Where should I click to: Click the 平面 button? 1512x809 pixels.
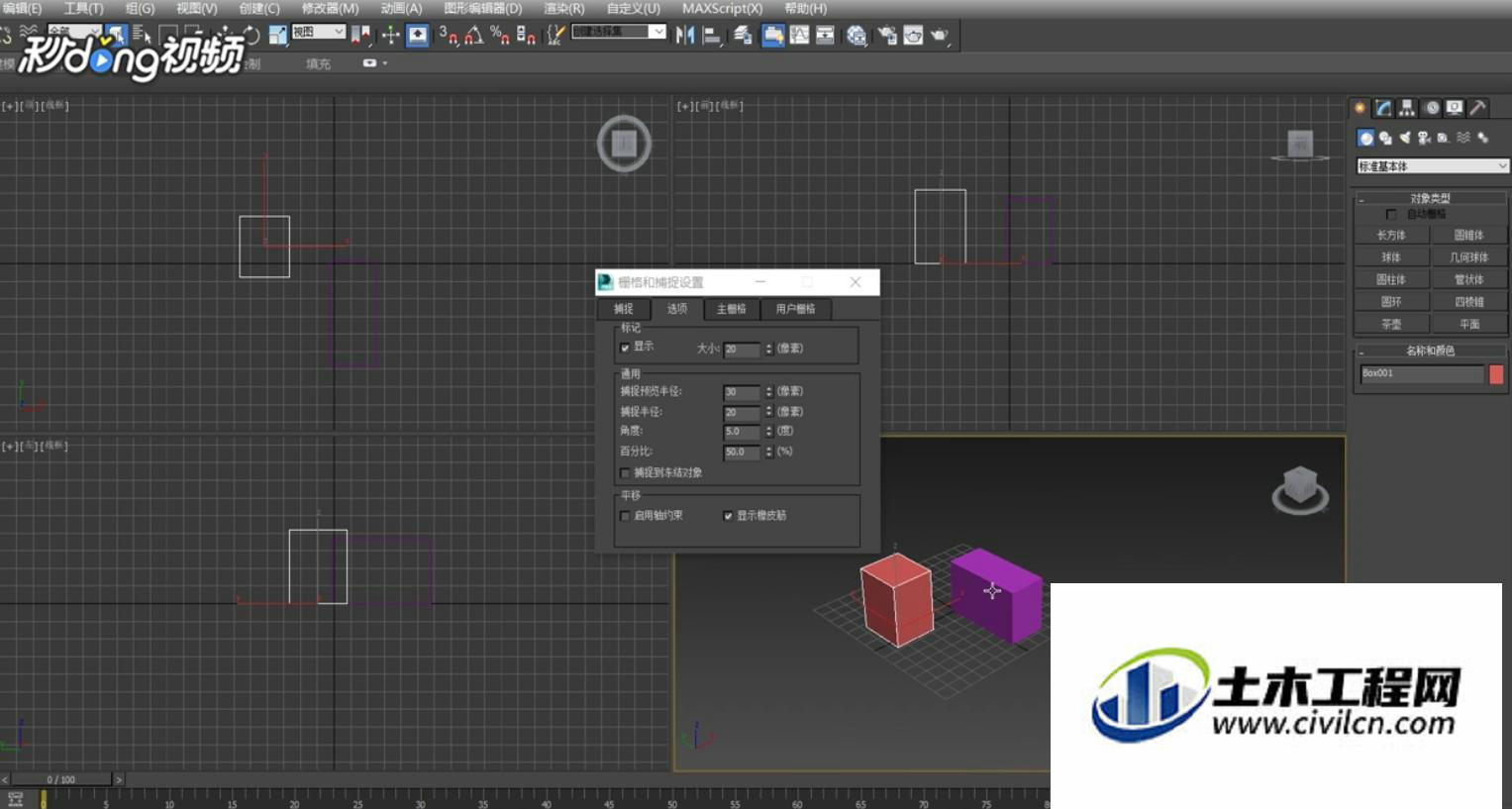click(1469, 325)
